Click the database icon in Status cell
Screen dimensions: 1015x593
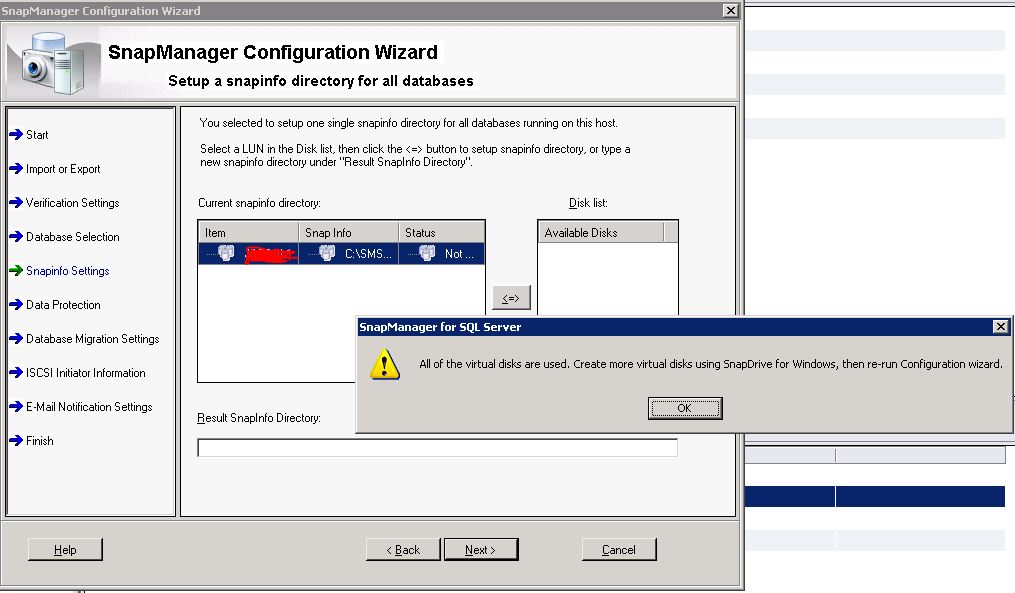click(x=427, y=253)
